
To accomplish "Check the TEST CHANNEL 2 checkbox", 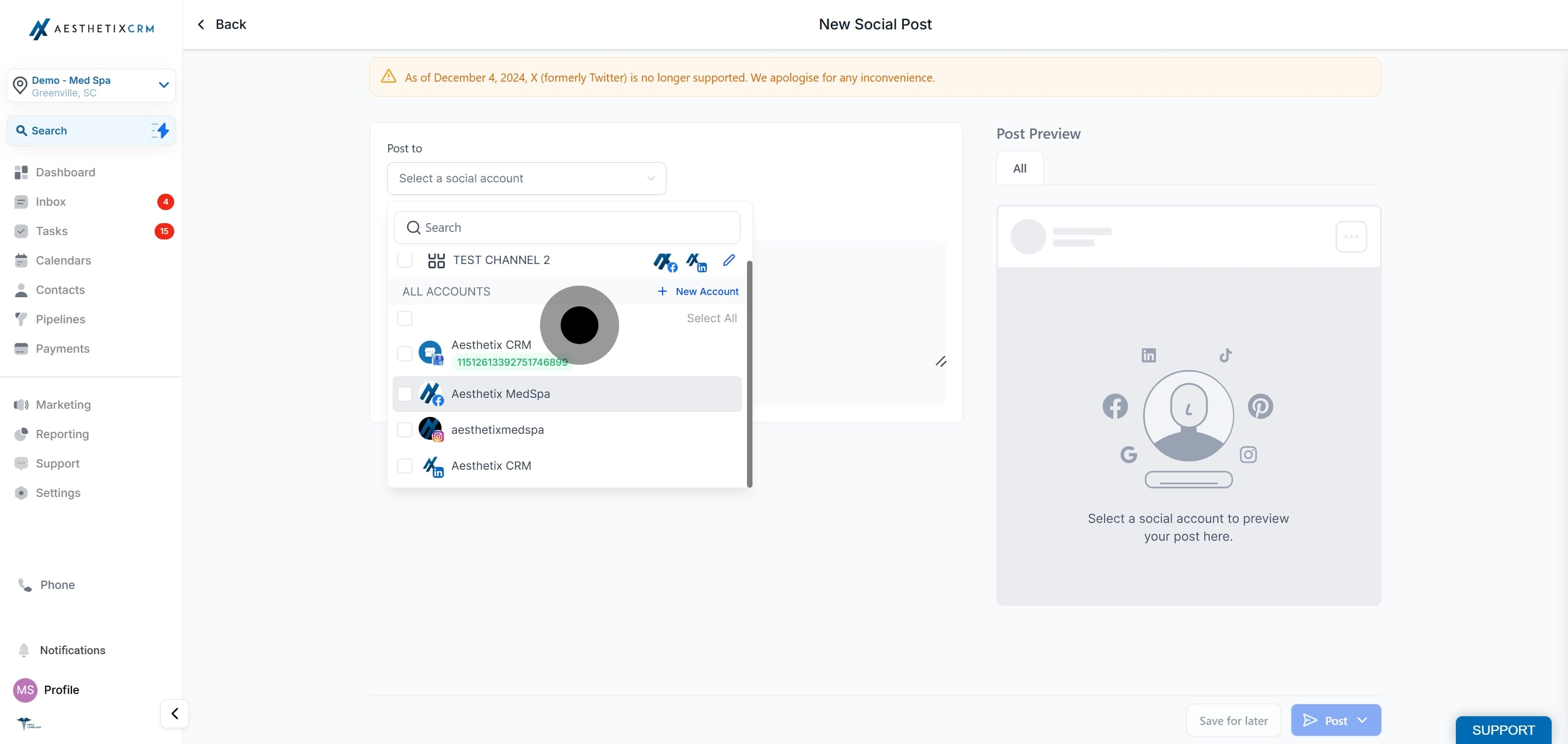I will 405,260.
